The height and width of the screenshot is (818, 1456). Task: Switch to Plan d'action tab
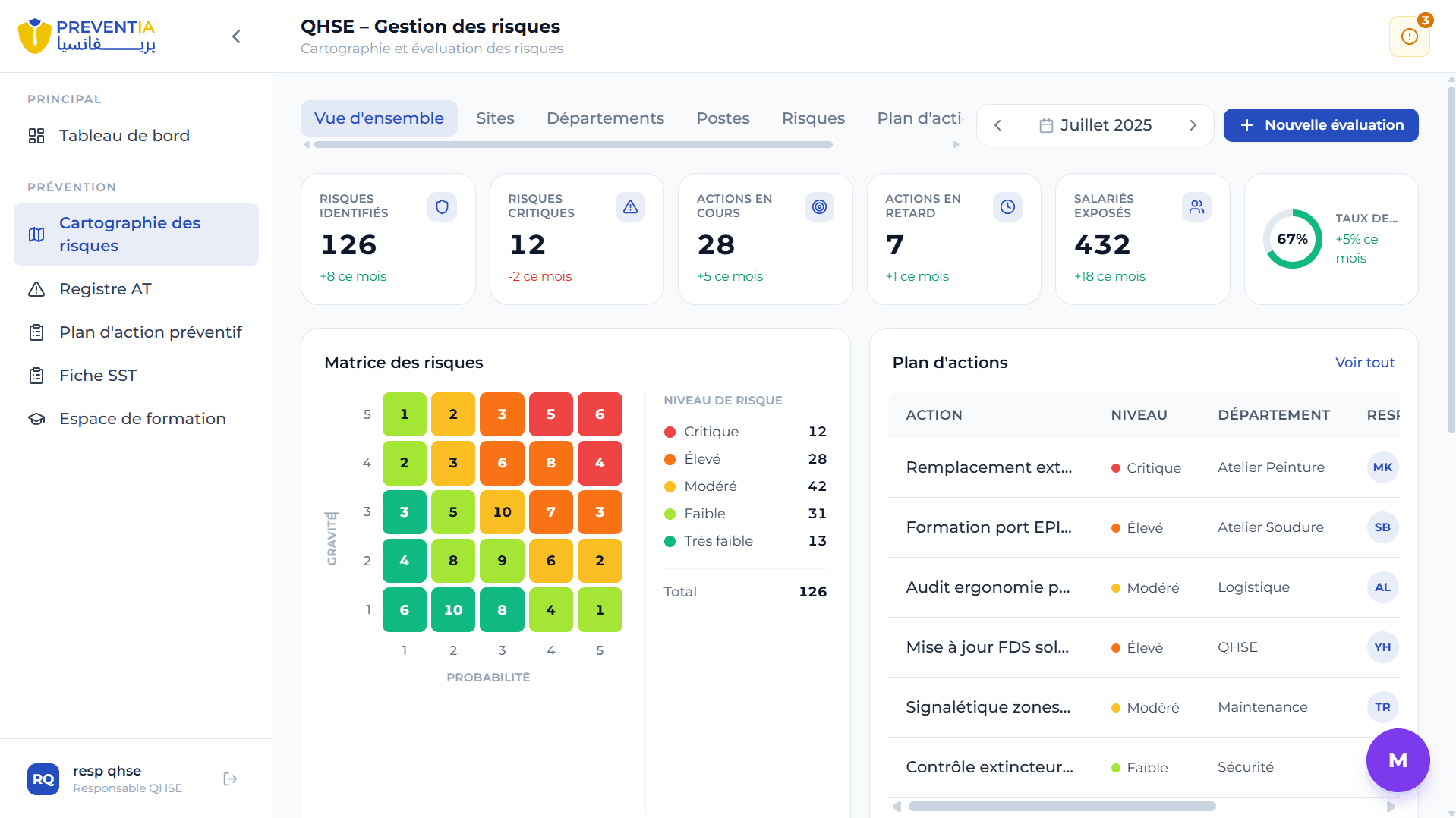[x=919, y=118]
